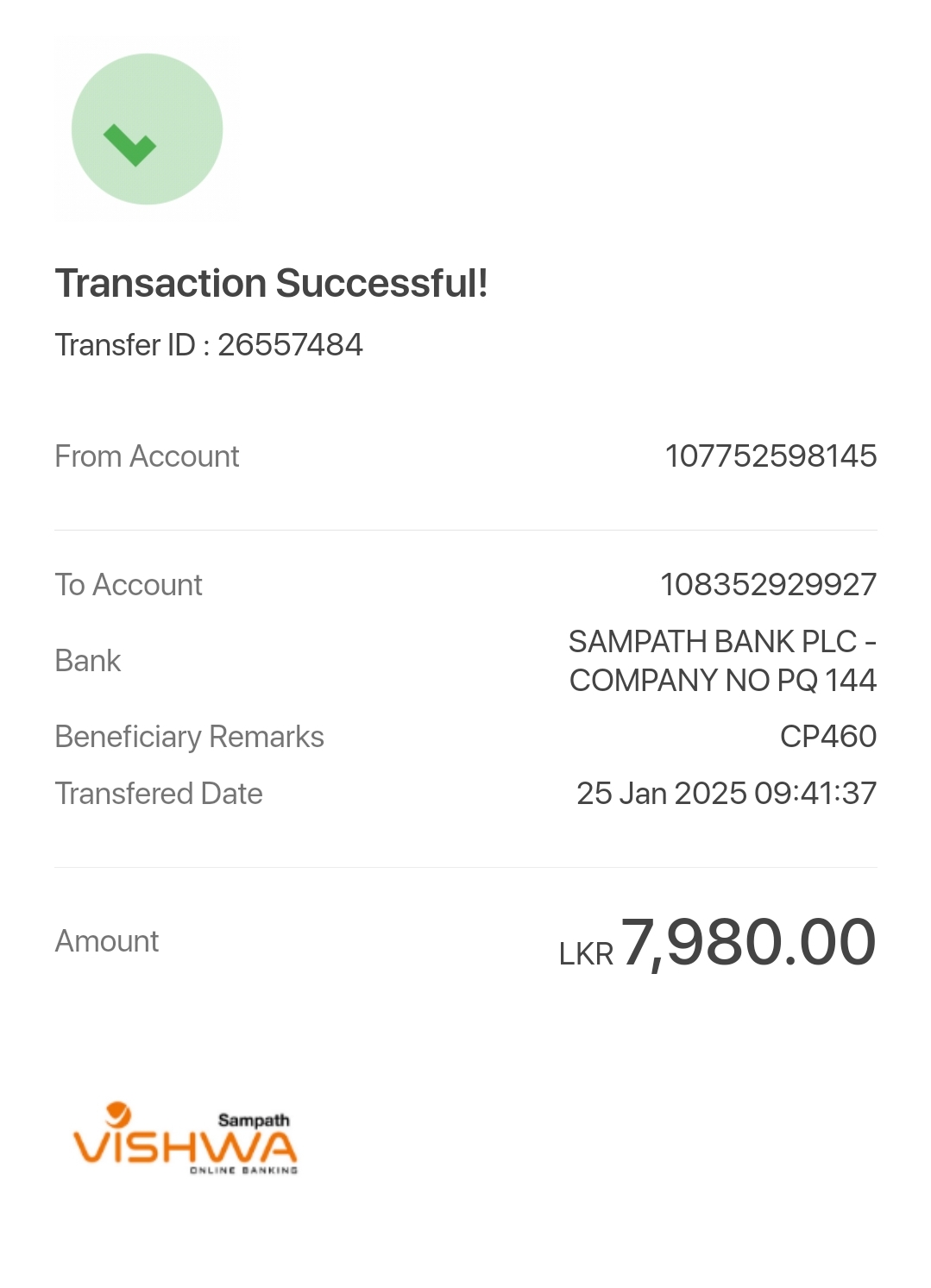The image size is (931, 1288).
Task: Click the LKR currency code
Action: (586, 954)
